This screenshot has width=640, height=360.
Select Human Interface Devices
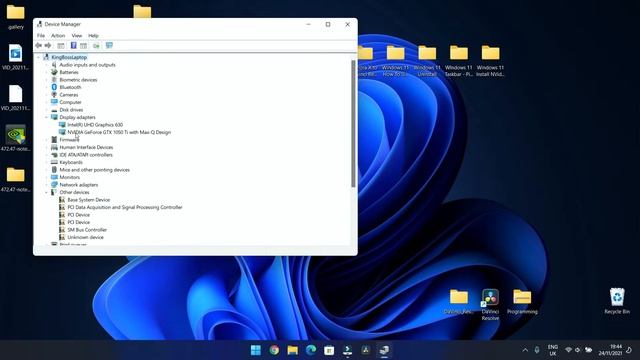click(86, 147)
